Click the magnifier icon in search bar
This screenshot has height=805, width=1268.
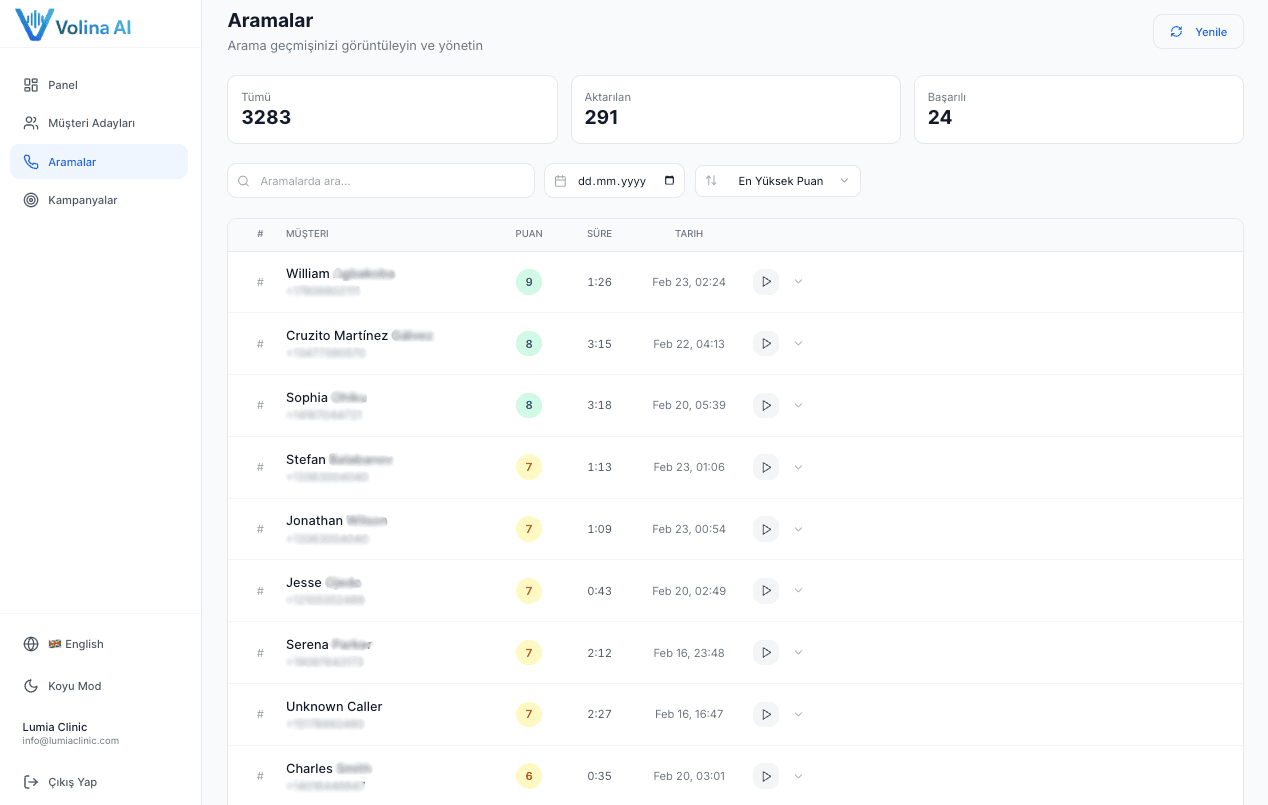(x=243, y=181)
